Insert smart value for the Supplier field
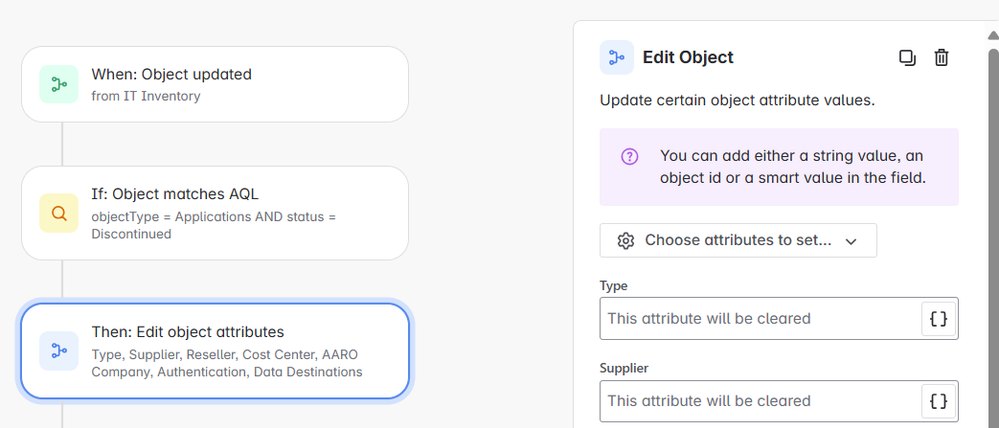The width and height of the screenshot is (999, 428). [938, 401]
